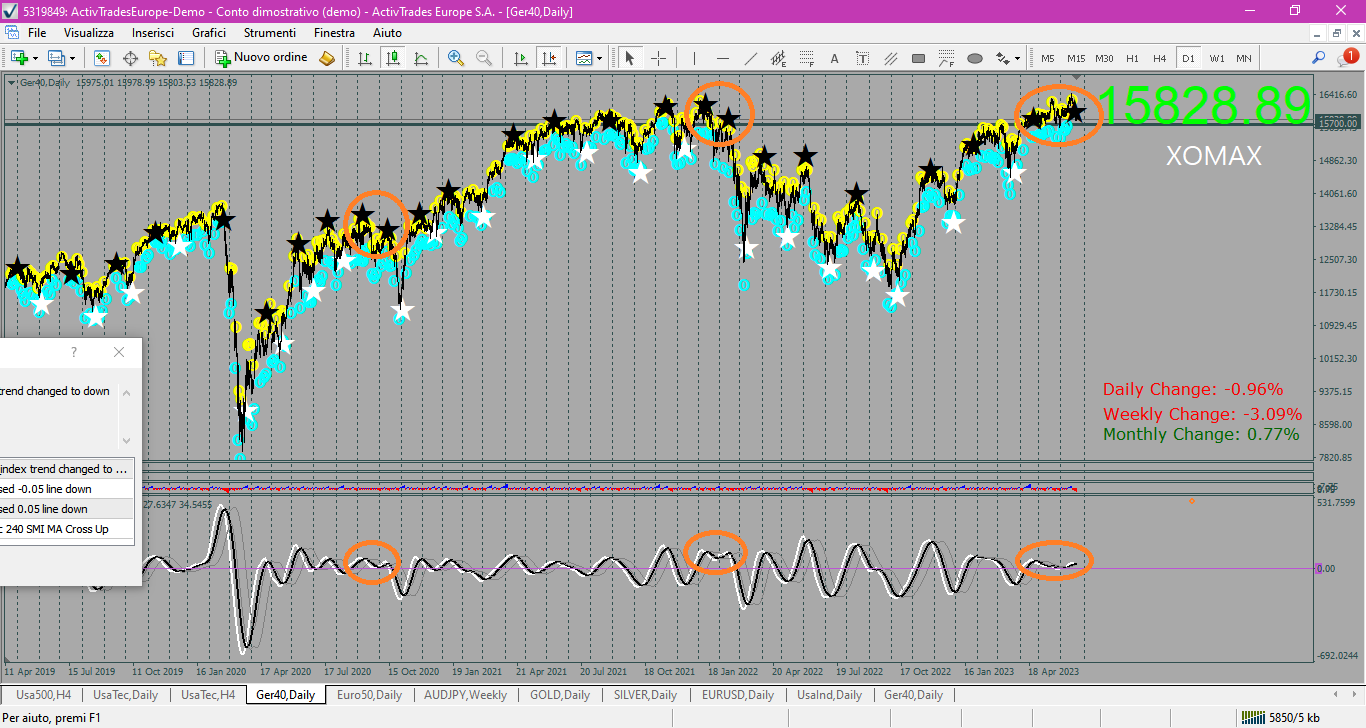This screenshot has width=1366, height=728.
Task: Select the 240 SMI MA Cross Up row
Action: 67,529
